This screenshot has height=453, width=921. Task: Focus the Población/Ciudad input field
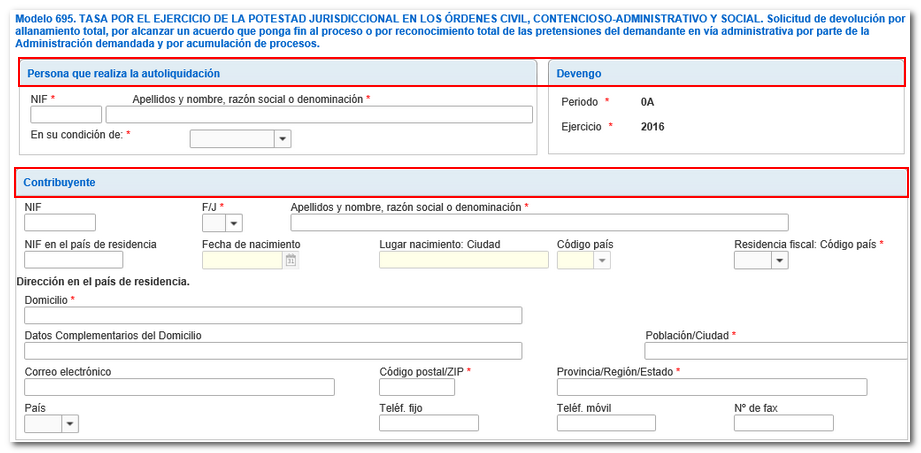point(780,351)
